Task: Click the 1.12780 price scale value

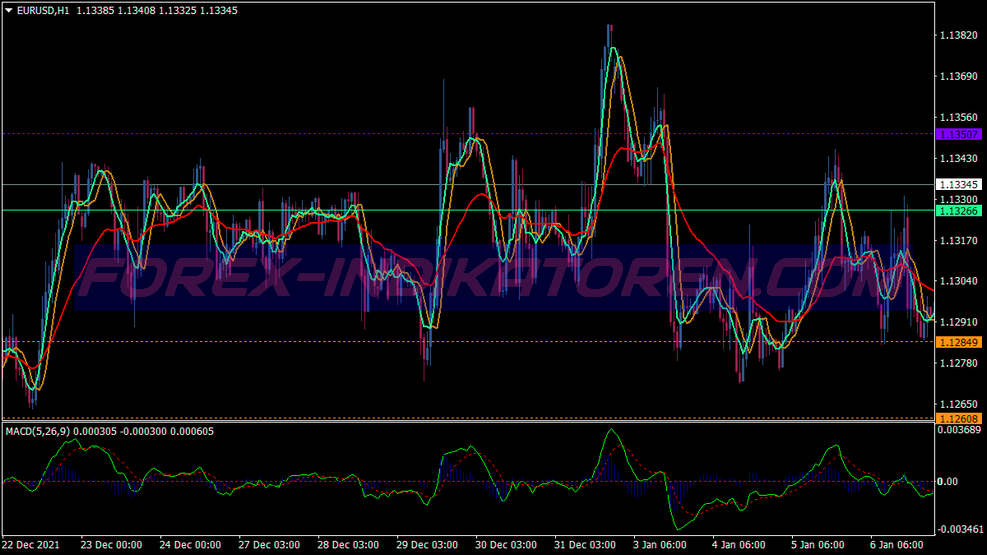Action: click(959, 363)
